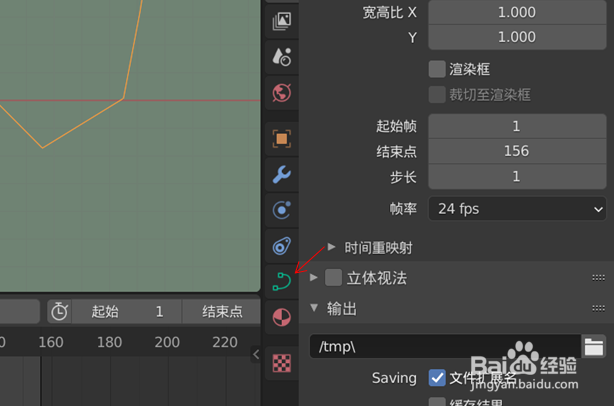Open the 帧率 24 fps dropdown
Viewport: 614px width, 406px height.
point(517,209)
